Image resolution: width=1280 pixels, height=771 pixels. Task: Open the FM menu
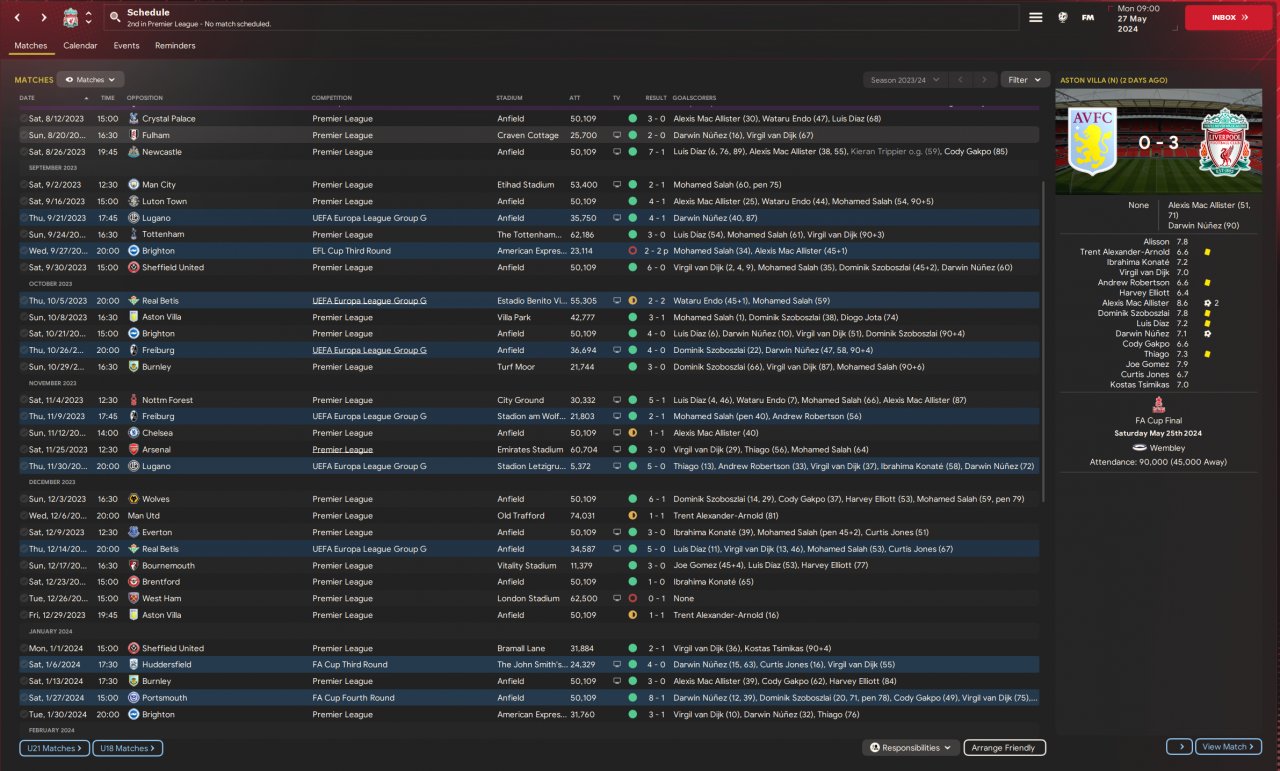point(1088,18)
